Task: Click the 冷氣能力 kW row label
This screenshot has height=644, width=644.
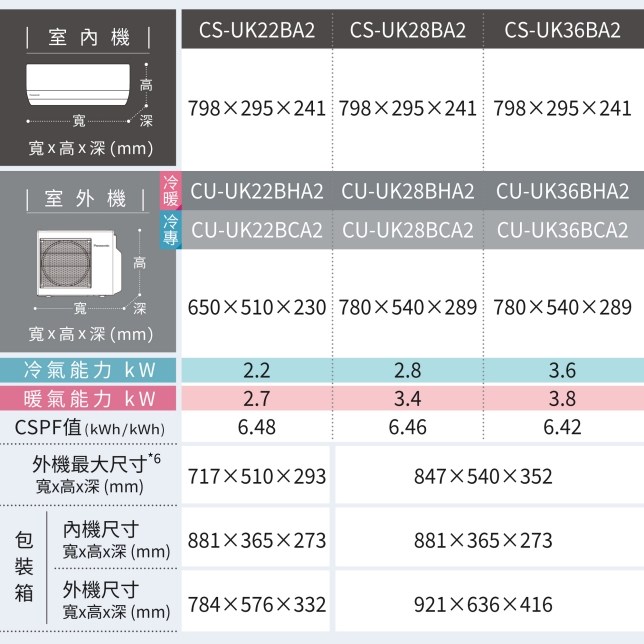Action: pos(89,370)
